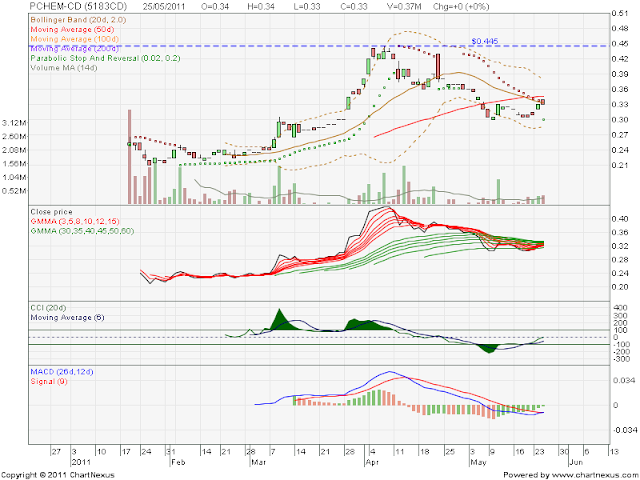
Task: Click the V=0.37M volume value
Action: pos(403,7)
